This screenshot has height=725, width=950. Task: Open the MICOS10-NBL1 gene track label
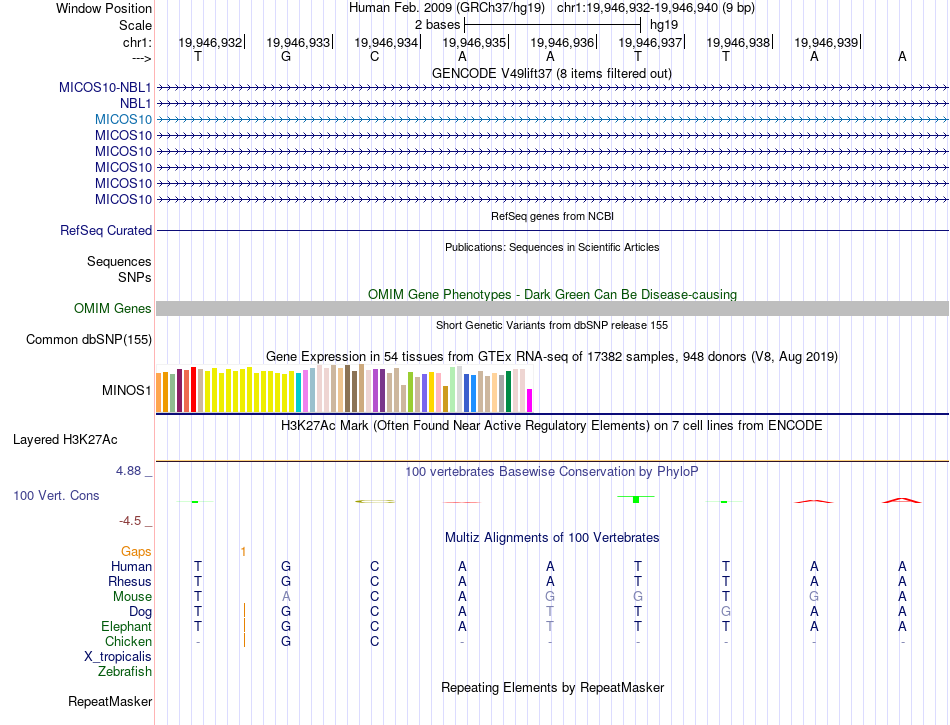pos(105,87)
